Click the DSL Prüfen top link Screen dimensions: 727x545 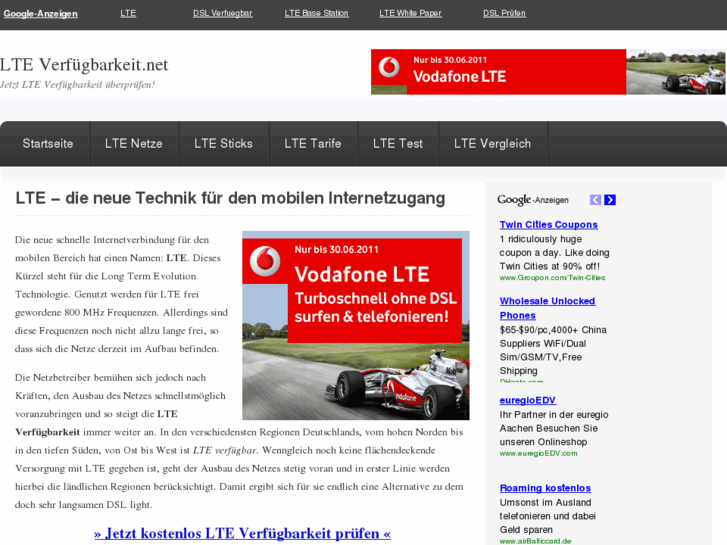[504, 13]
